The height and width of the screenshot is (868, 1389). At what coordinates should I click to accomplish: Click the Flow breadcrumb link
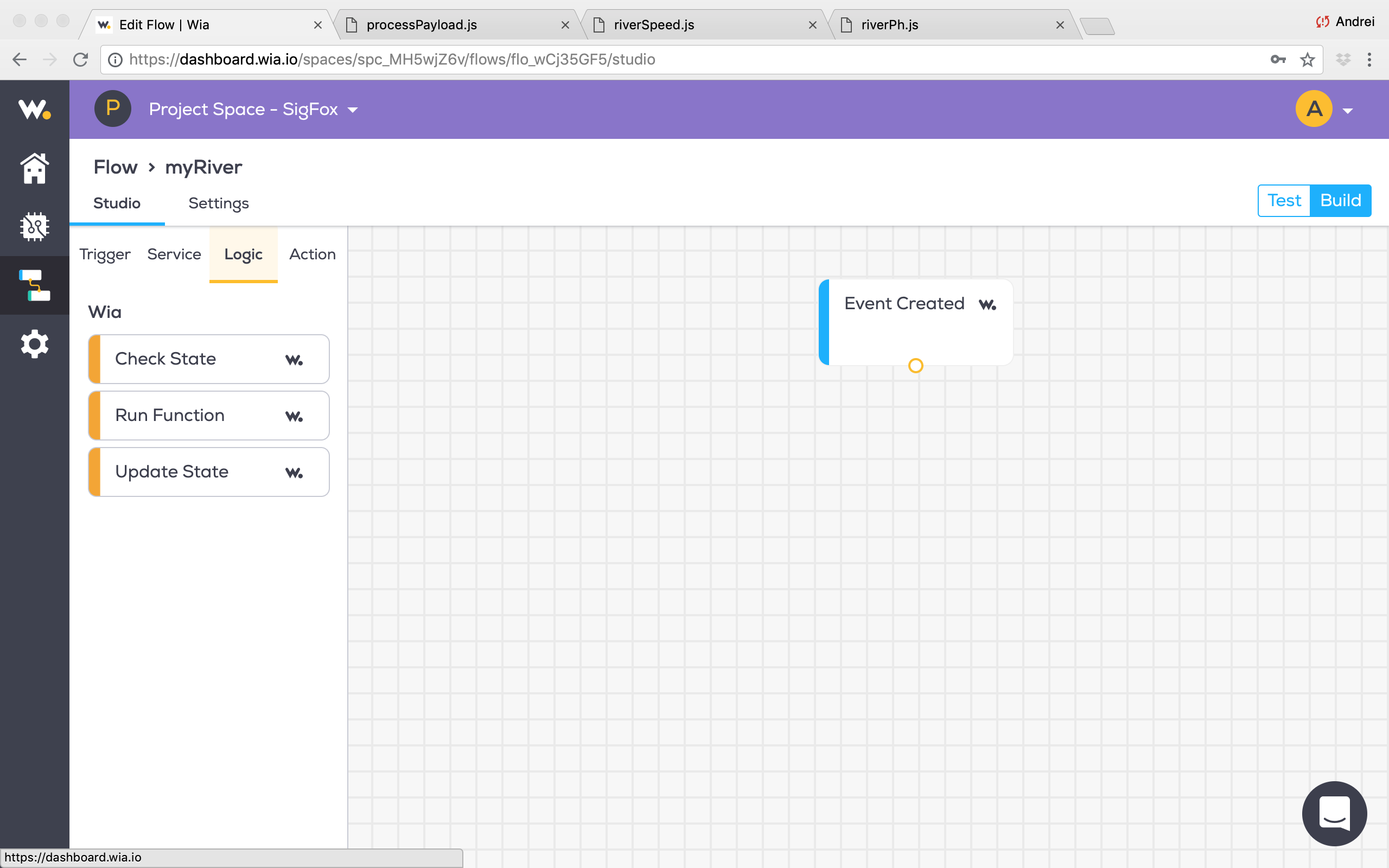coord(116,167)
